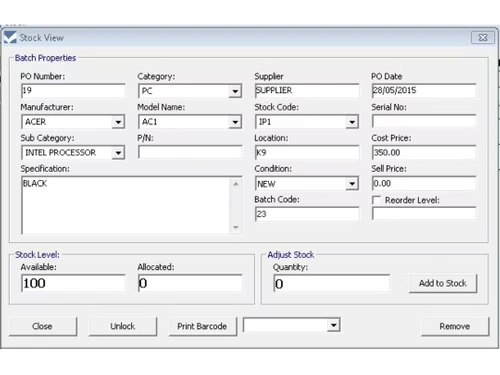Viewport: 500px width, 375px height.
Task: Expand the Condition dropdown showing NEW
Action: coord(352,184)
